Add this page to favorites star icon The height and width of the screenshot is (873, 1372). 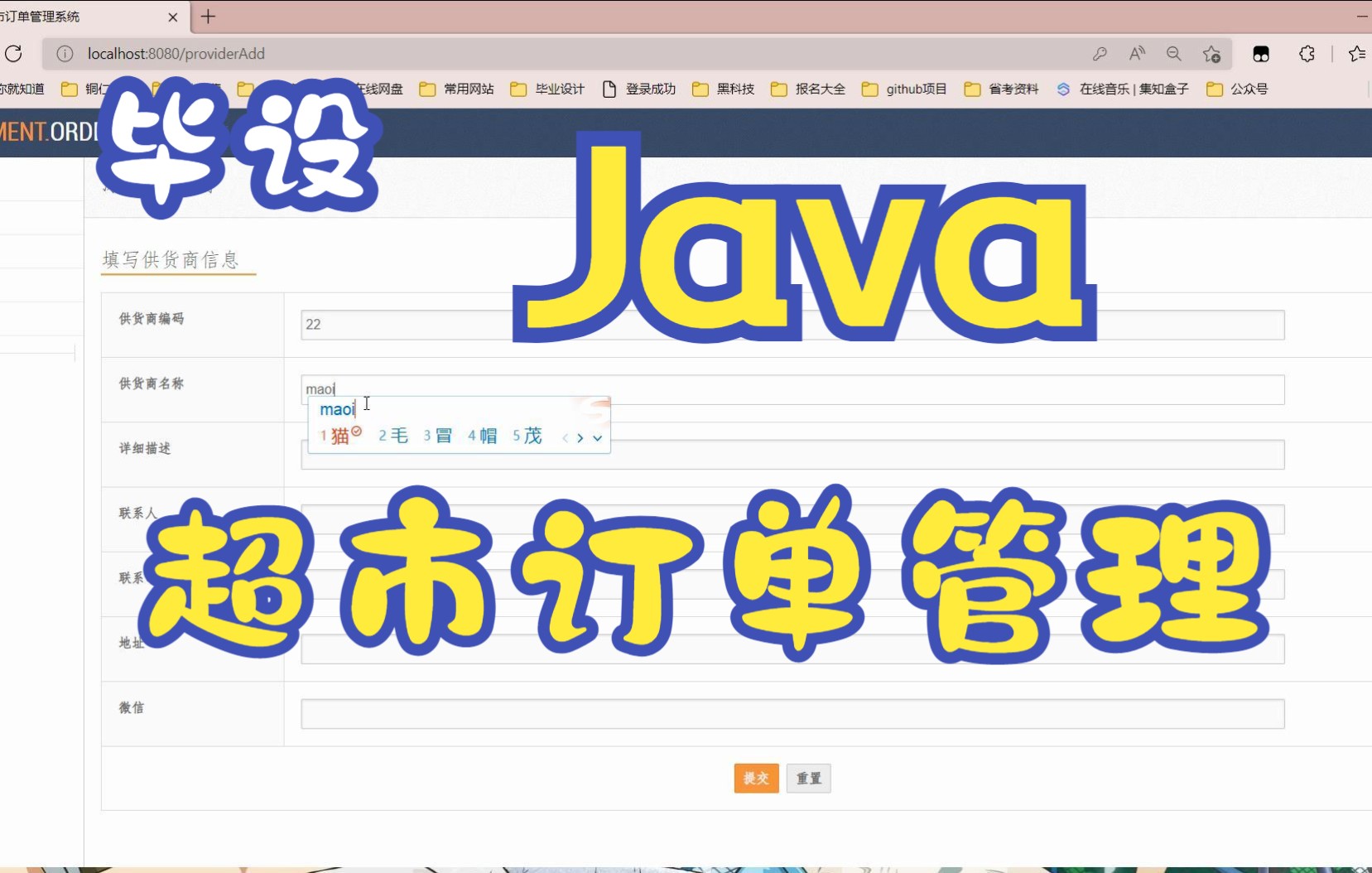point(1211,54)
